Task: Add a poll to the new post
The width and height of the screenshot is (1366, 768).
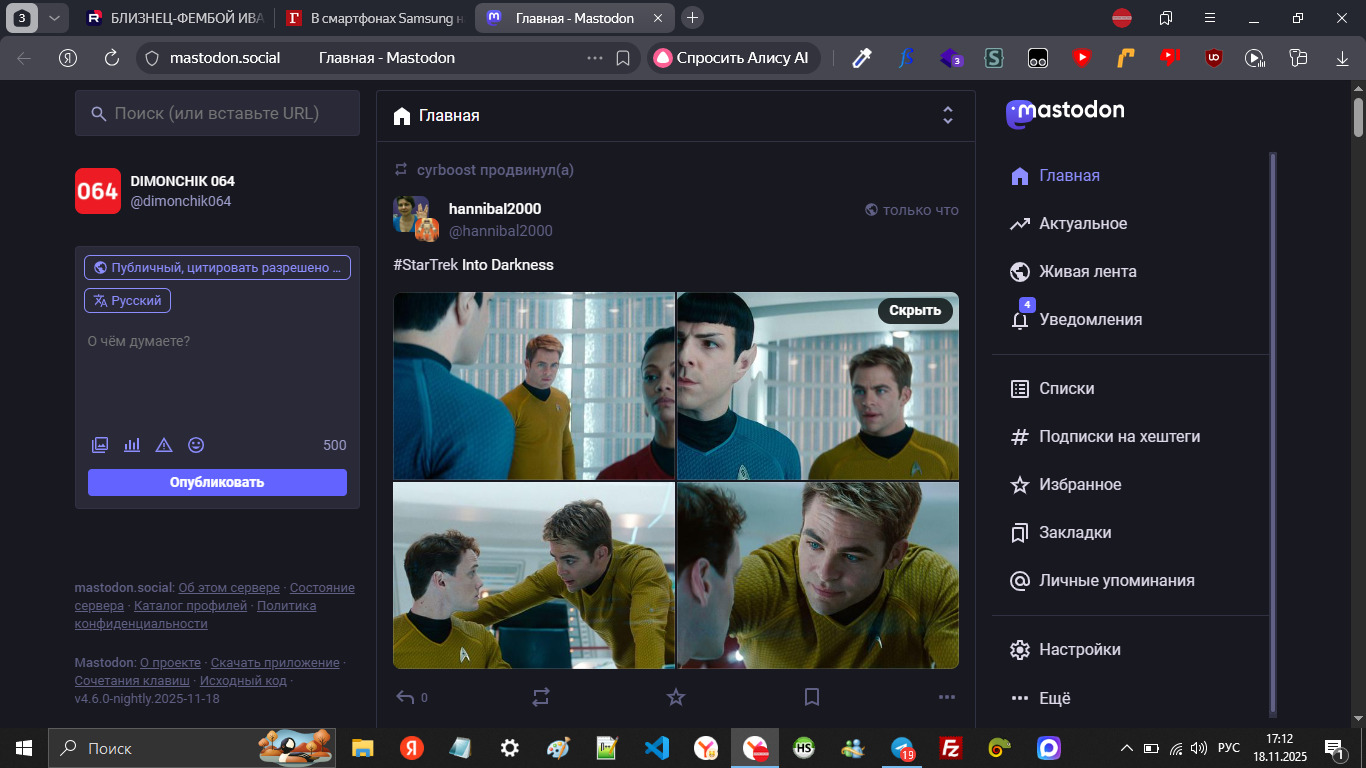Action: pyautogui.click(x=132, y=445)
